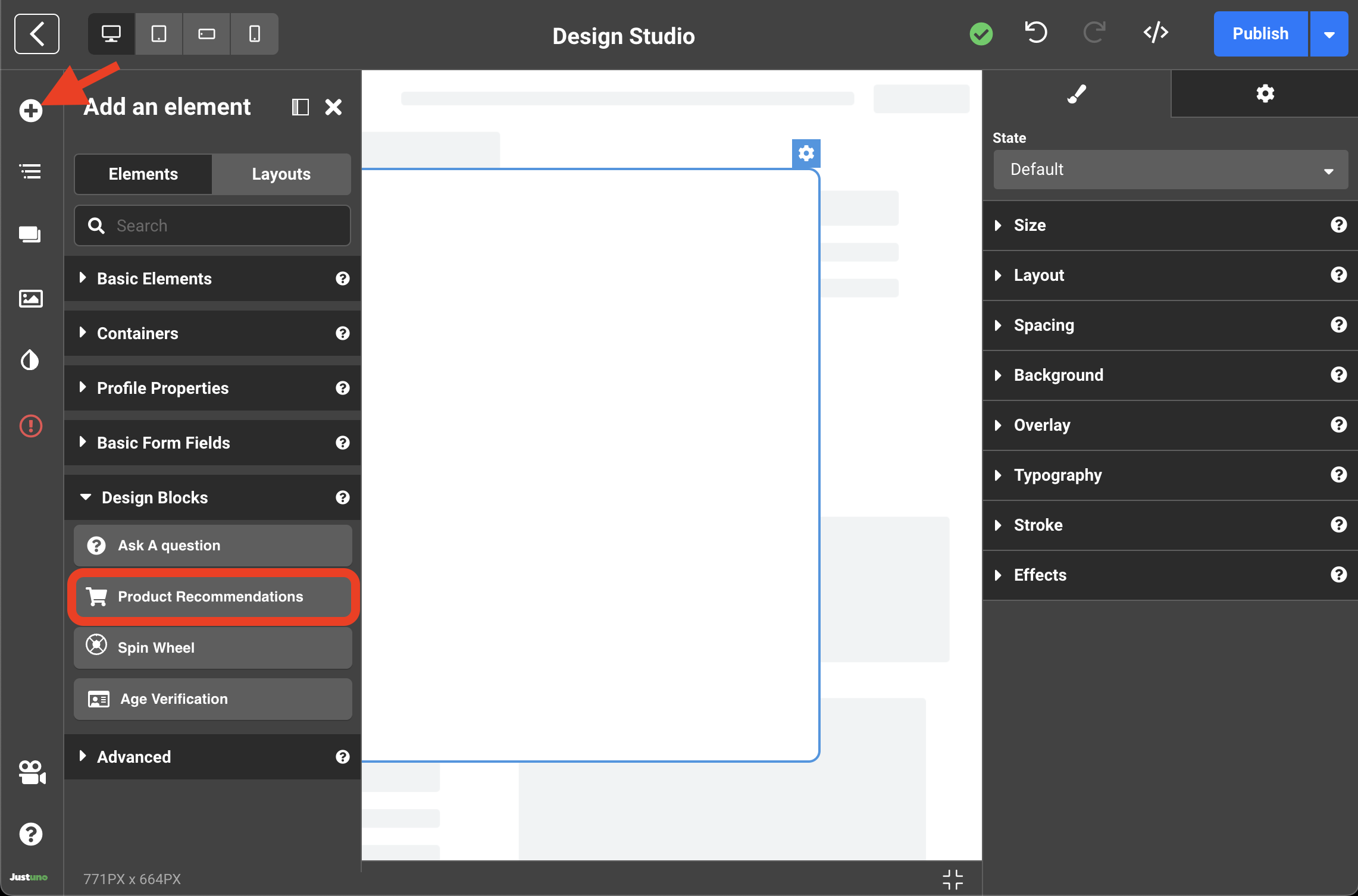Screen dimensions: 1358x896
Task: Open the code editor brackets icon
Action: [1155, 33]
